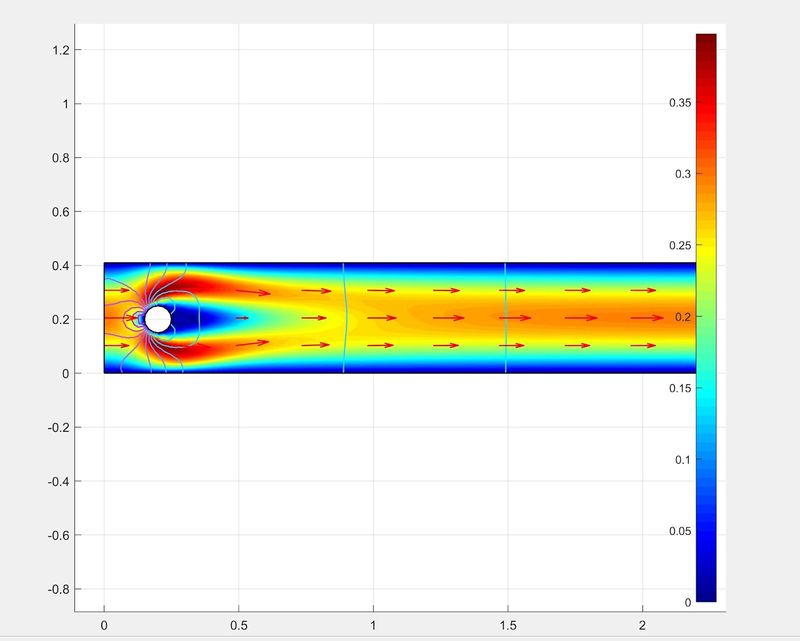The width and height of the screenshot is (800, 641).
Task: Click the colorbar label 0.3
Action: [683, 174]
